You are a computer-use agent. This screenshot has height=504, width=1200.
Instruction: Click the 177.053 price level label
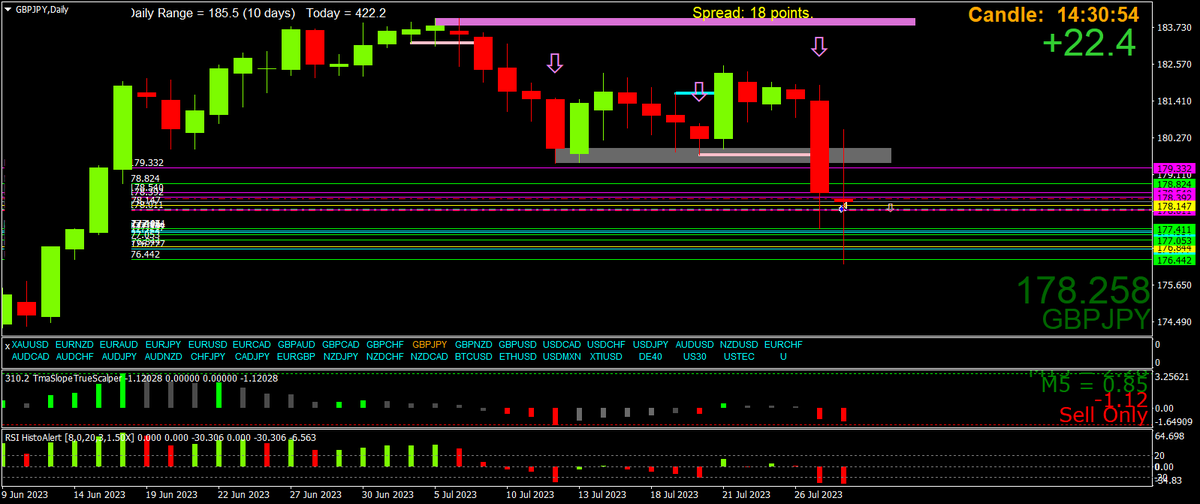click(x=1174, y=241)
